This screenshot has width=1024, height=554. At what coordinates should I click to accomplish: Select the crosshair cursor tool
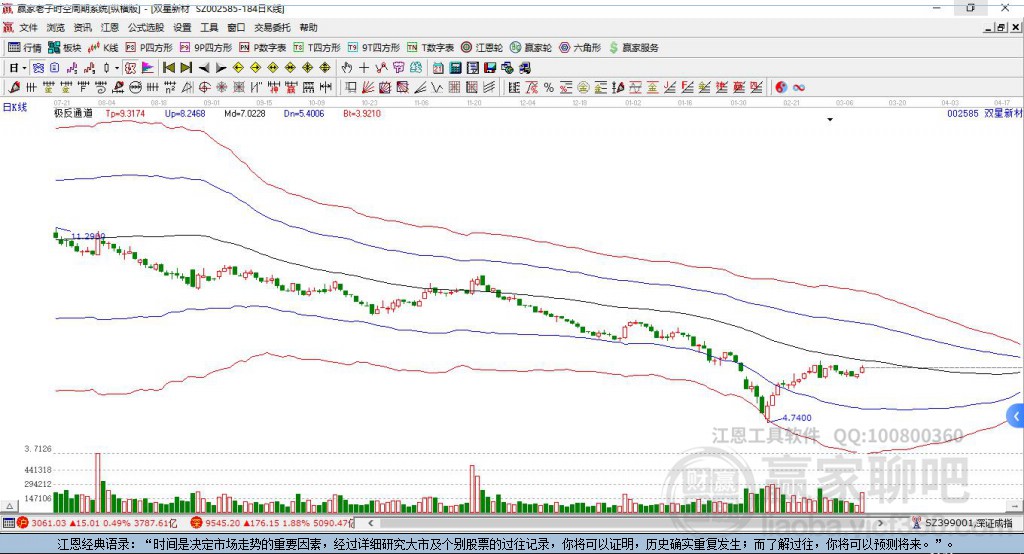(x=364, y=68)
